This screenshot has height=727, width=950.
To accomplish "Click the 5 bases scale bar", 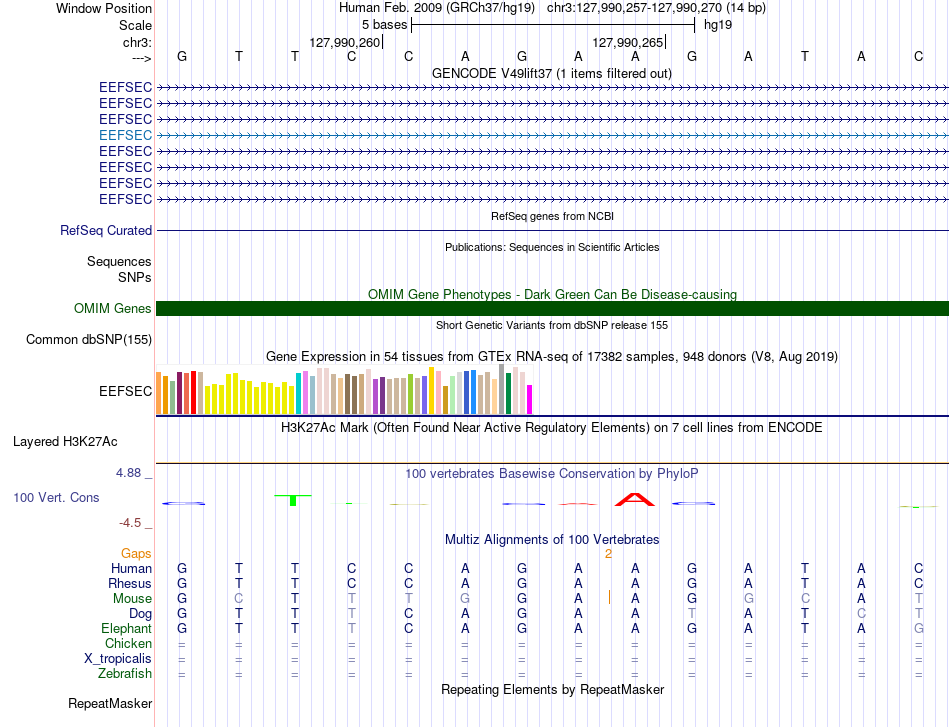I will 553,25.
